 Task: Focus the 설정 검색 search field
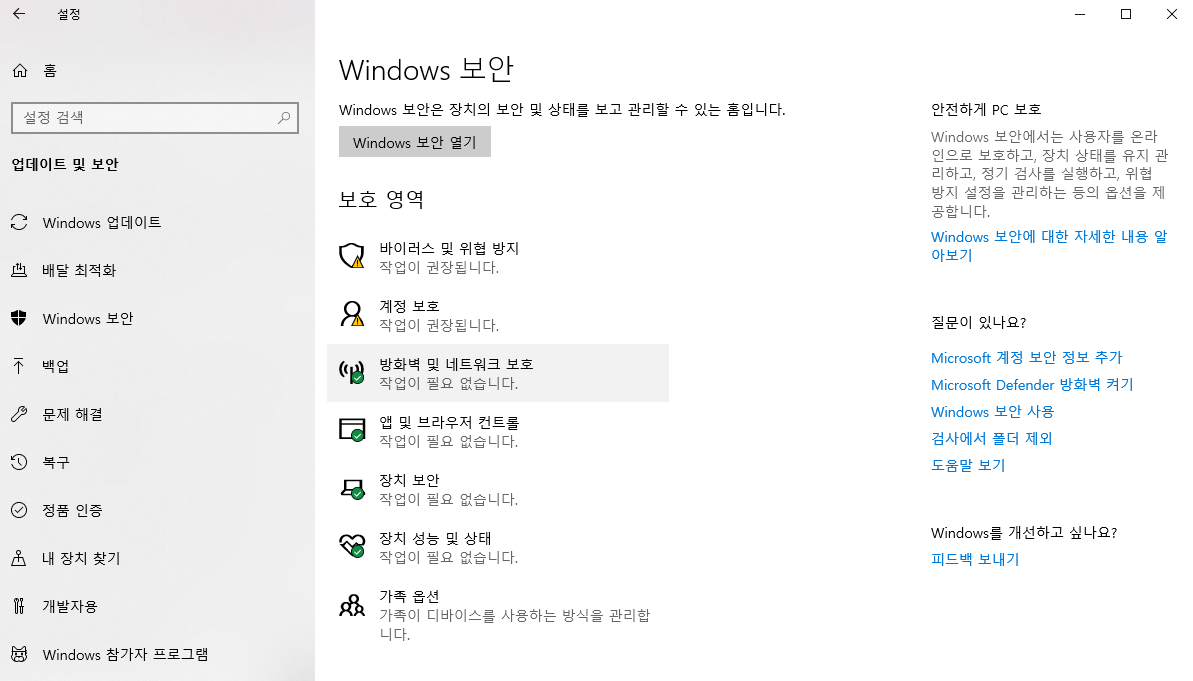pyautogui.click(x=155, y=118)
